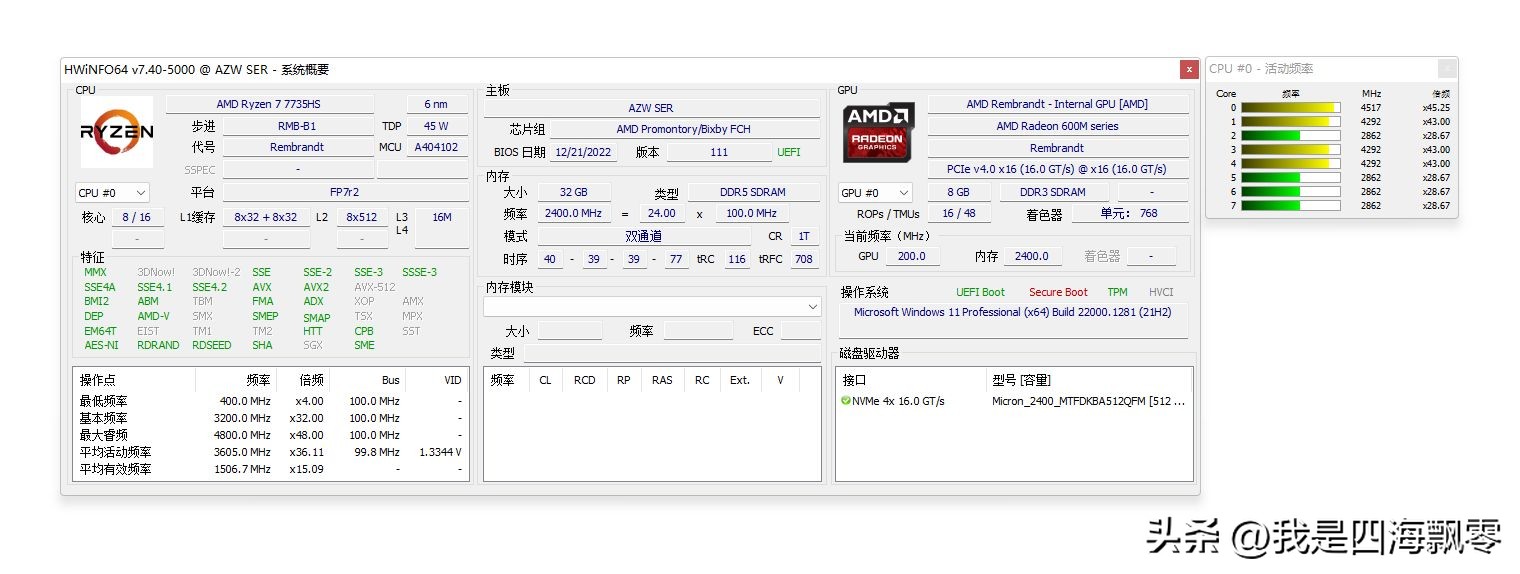Viewport: 1520px width, 574px height.
Task: Click the TPM status label
Action: tap(1117, 292)
